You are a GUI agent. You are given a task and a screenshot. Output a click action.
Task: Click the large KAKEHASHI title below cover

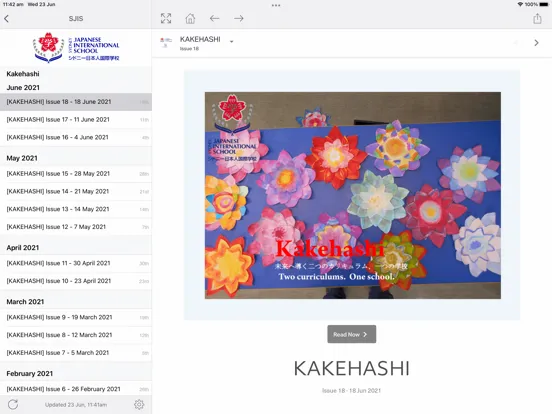[351, 368]
